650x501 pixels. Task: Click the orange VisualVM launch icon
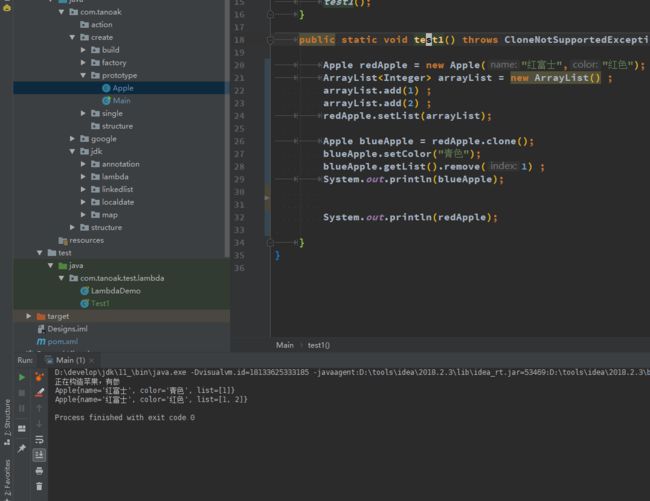[x=39, y=377]
